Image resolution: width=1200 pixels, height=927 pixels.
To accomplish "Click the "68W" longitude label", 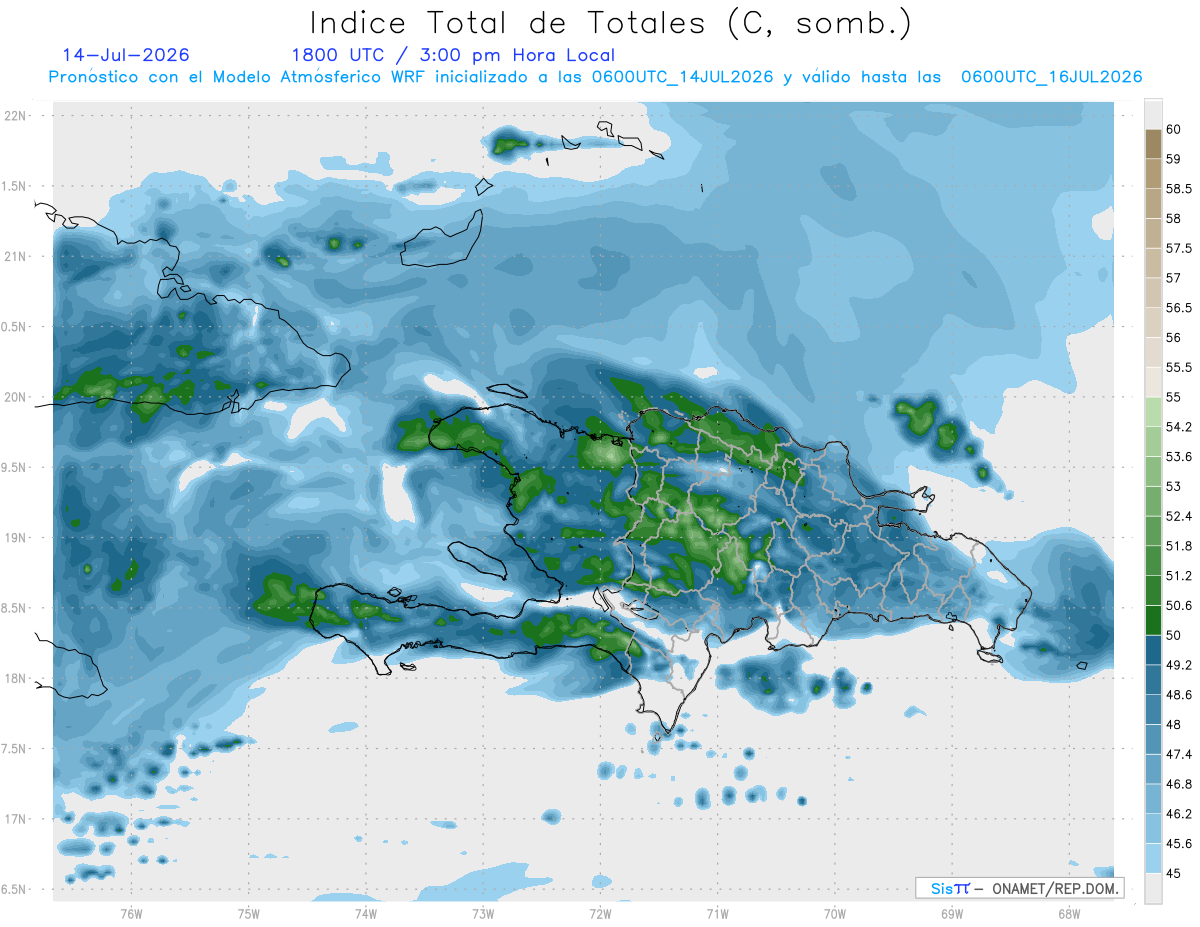I will point(1068,913).
